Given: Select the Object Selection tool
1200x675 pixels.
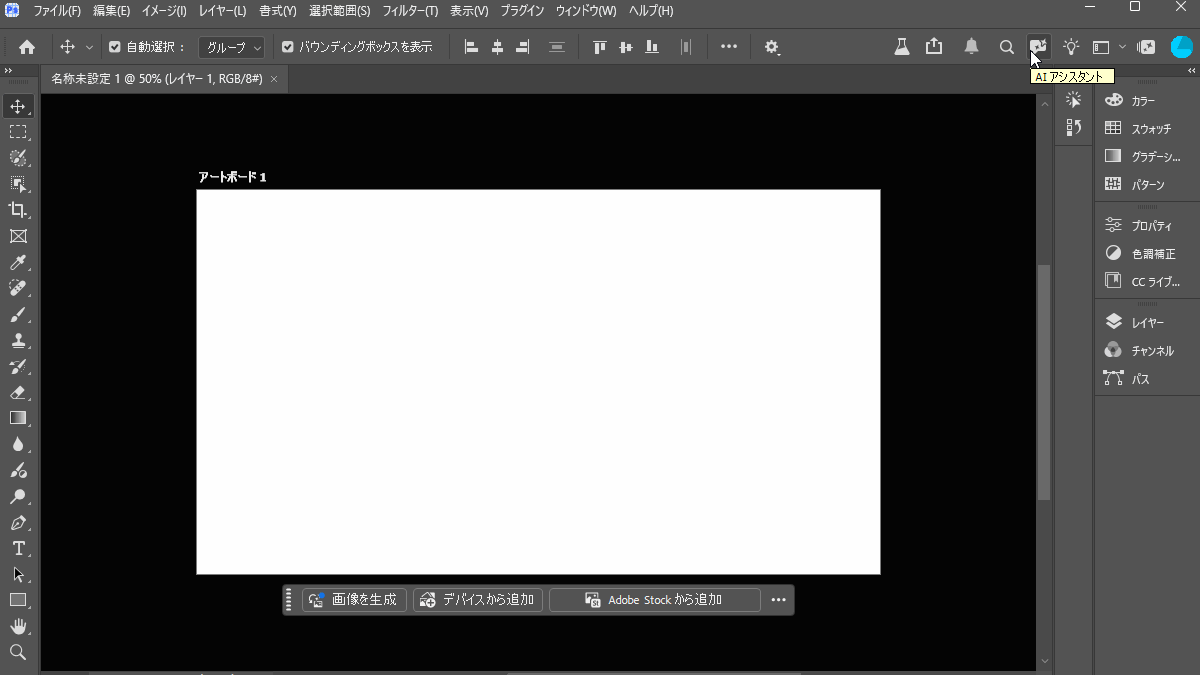Looking at the screenshot, I should point(18,184).
